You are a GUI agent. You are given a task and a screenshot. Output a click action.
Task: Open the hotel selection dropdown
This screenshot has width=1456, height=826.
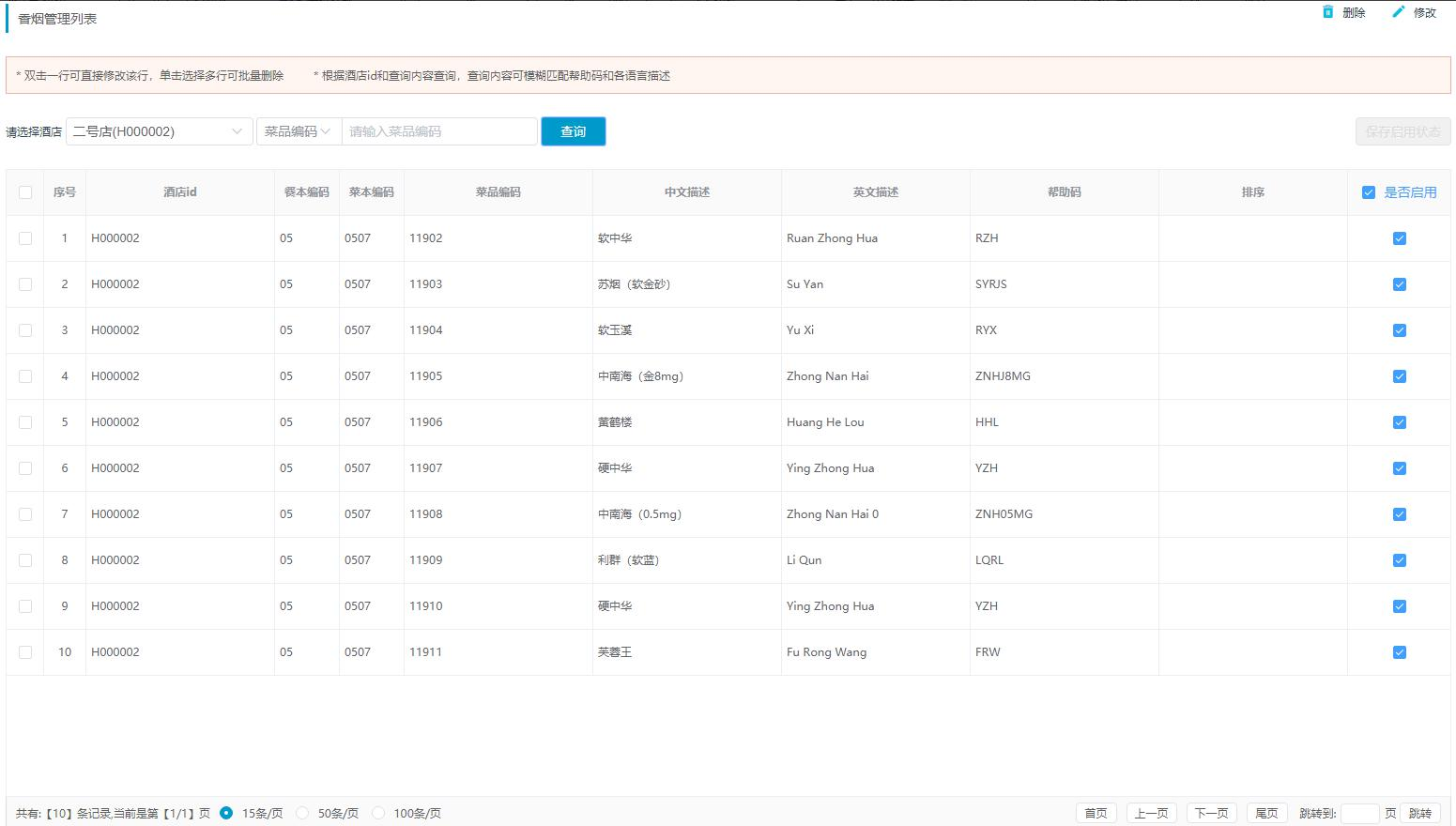click(159, 131)
